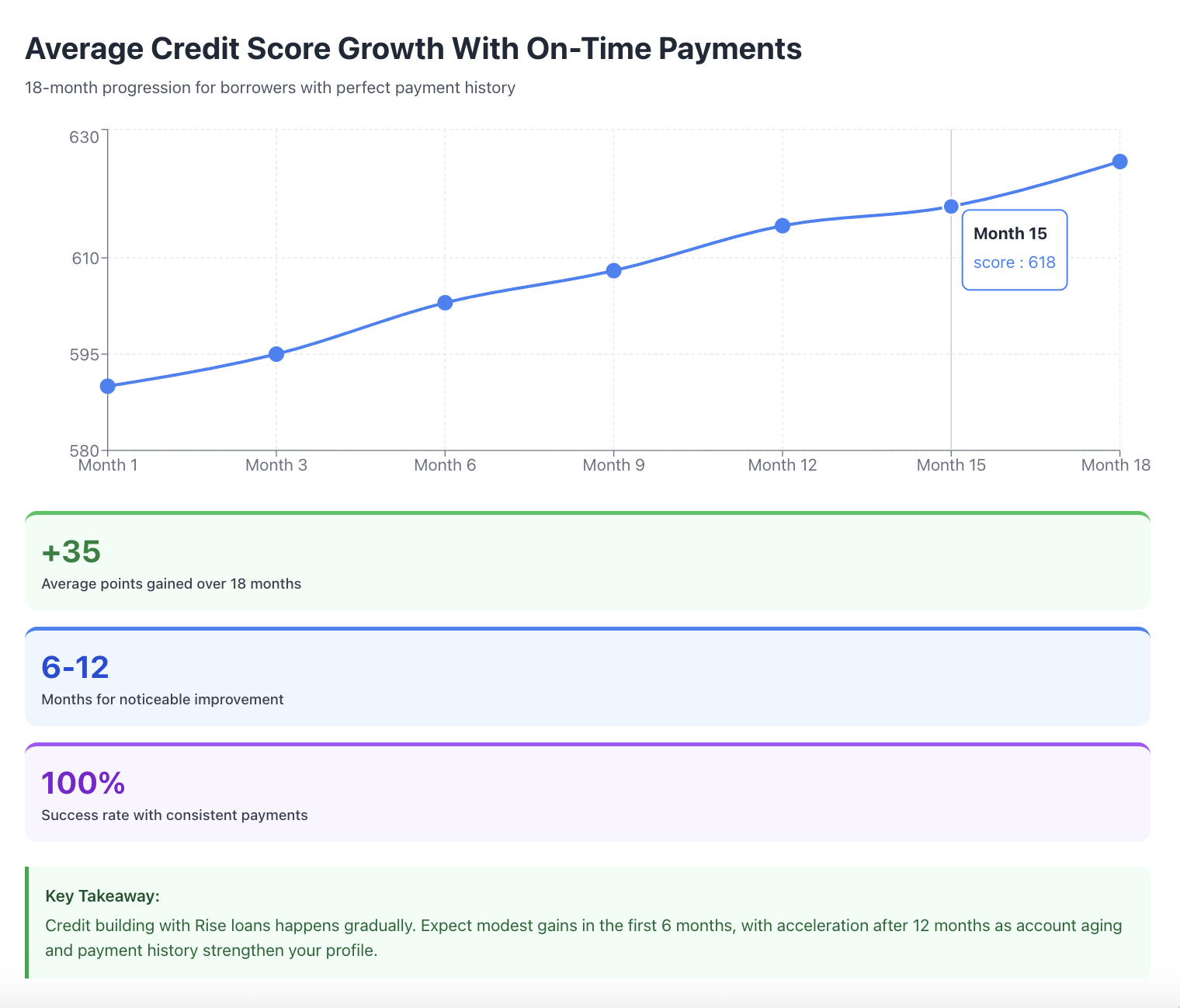Click the 18-month progression subtitle
Viewport: 1180px width, 1008px height.
(270, 88)
